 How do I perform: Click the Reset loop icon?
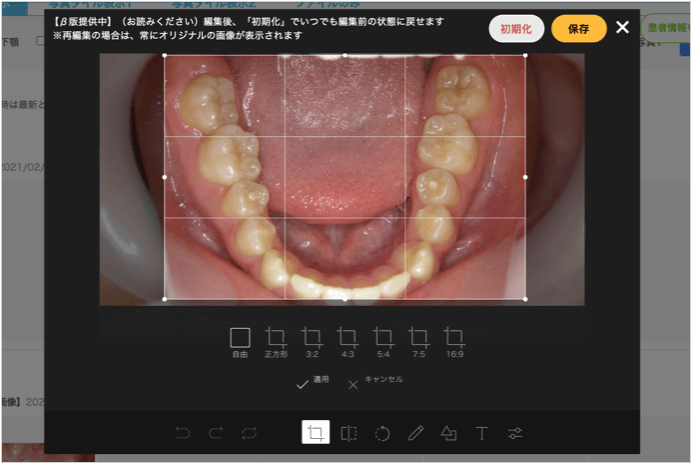[x=250, y=433]
